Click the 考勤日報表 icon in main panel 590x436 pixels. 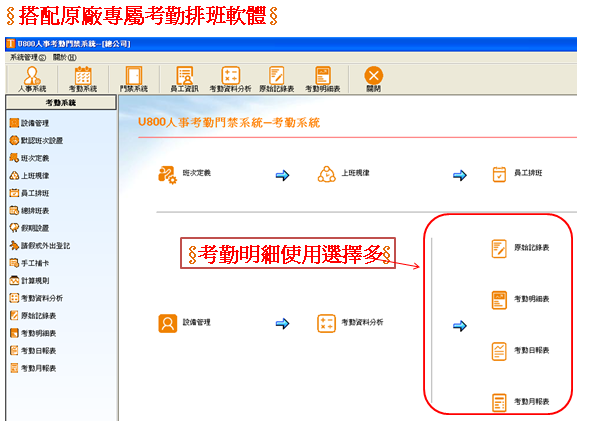(x=499, y=351)
